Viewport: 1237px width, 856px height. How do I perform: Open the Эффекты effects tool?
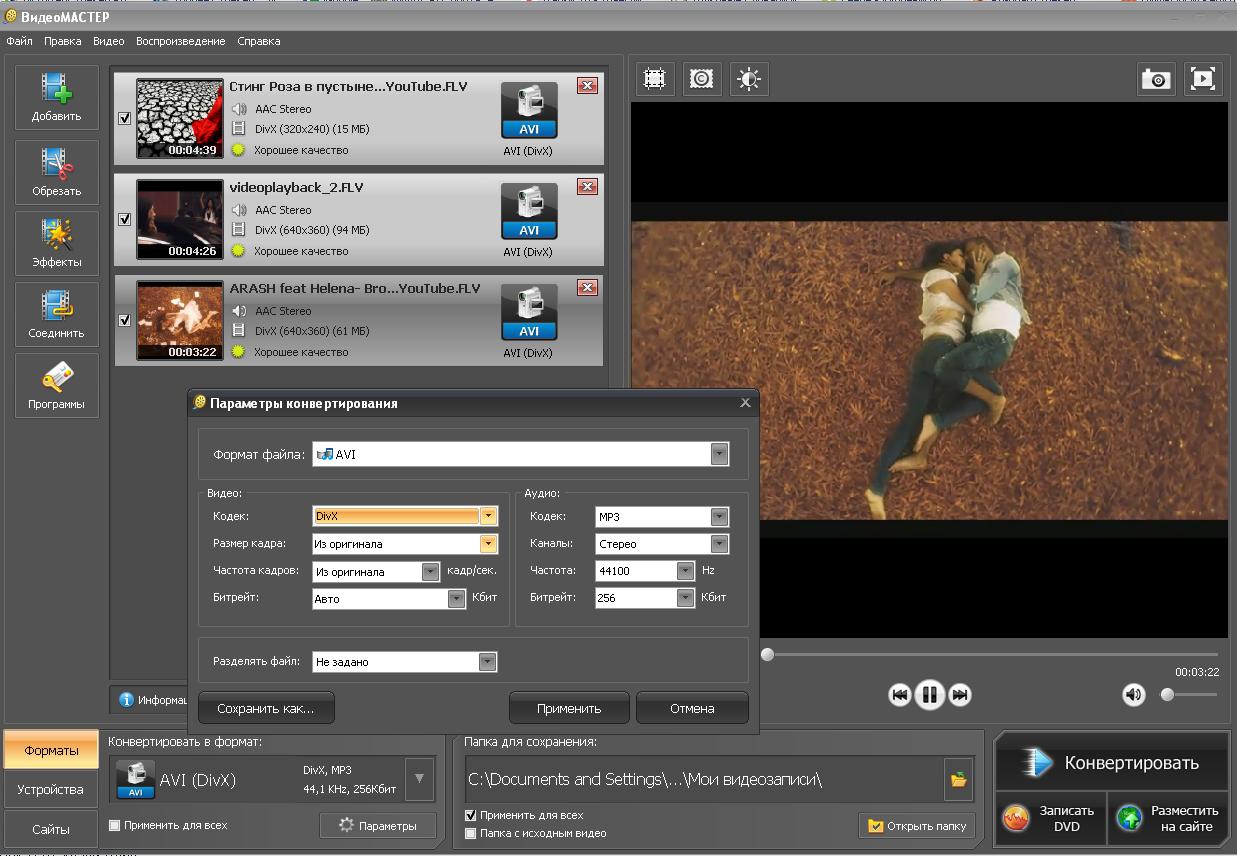pos(57,243)
